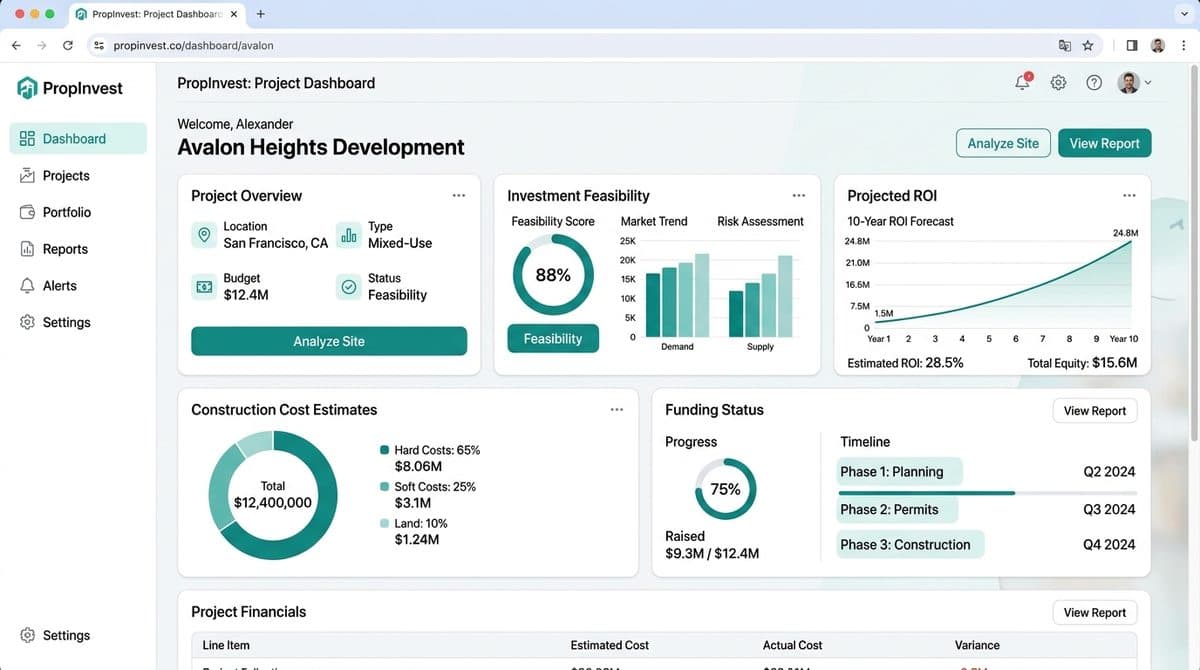Screen dimensions: 1200x670
Task: Open the notifications bell in the dashboard header
Action: pos(1022,83)
